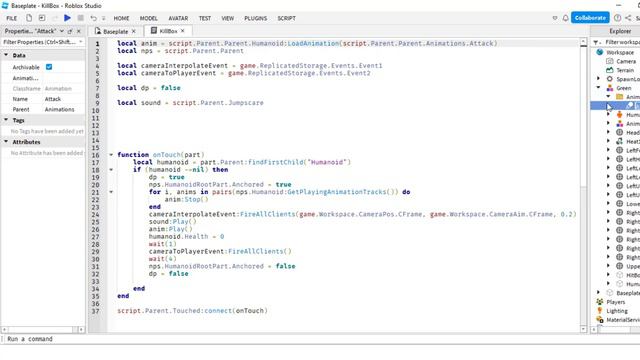
Task: Close the Properties panel
Action: (79, 31)
